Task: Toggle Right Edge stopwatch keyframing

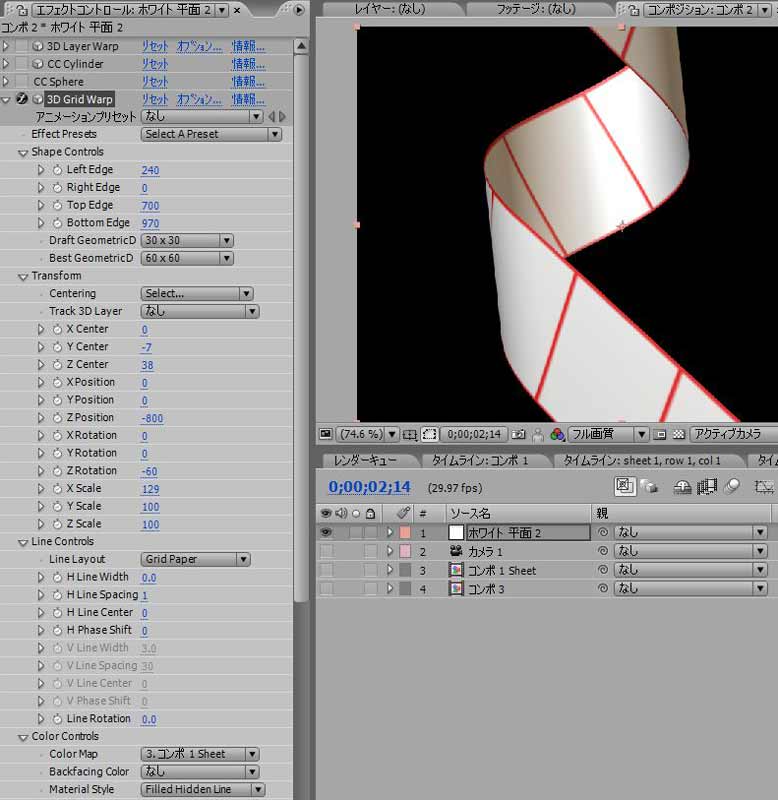Action: 57,188
